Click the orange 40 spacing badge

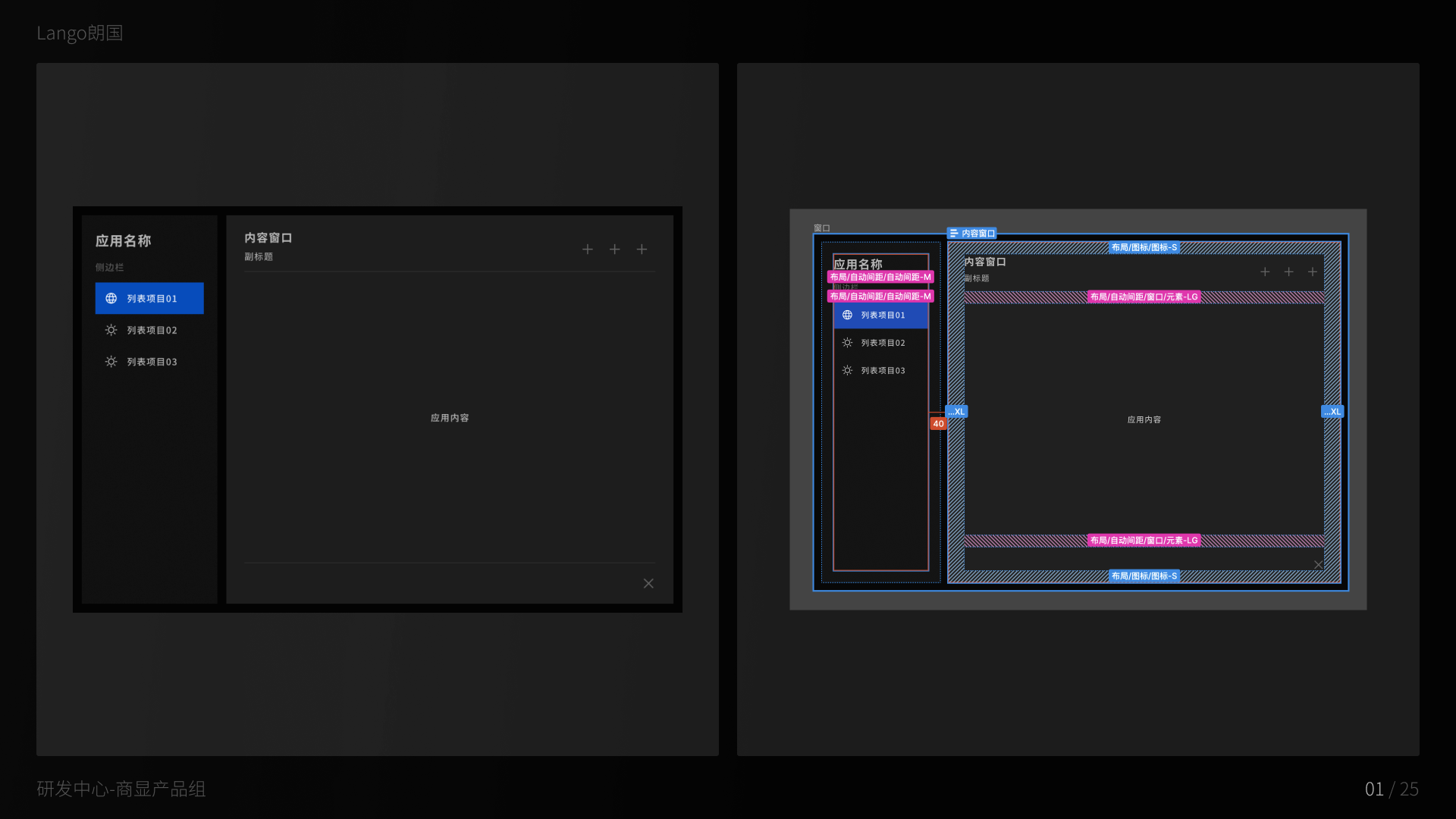938,424
